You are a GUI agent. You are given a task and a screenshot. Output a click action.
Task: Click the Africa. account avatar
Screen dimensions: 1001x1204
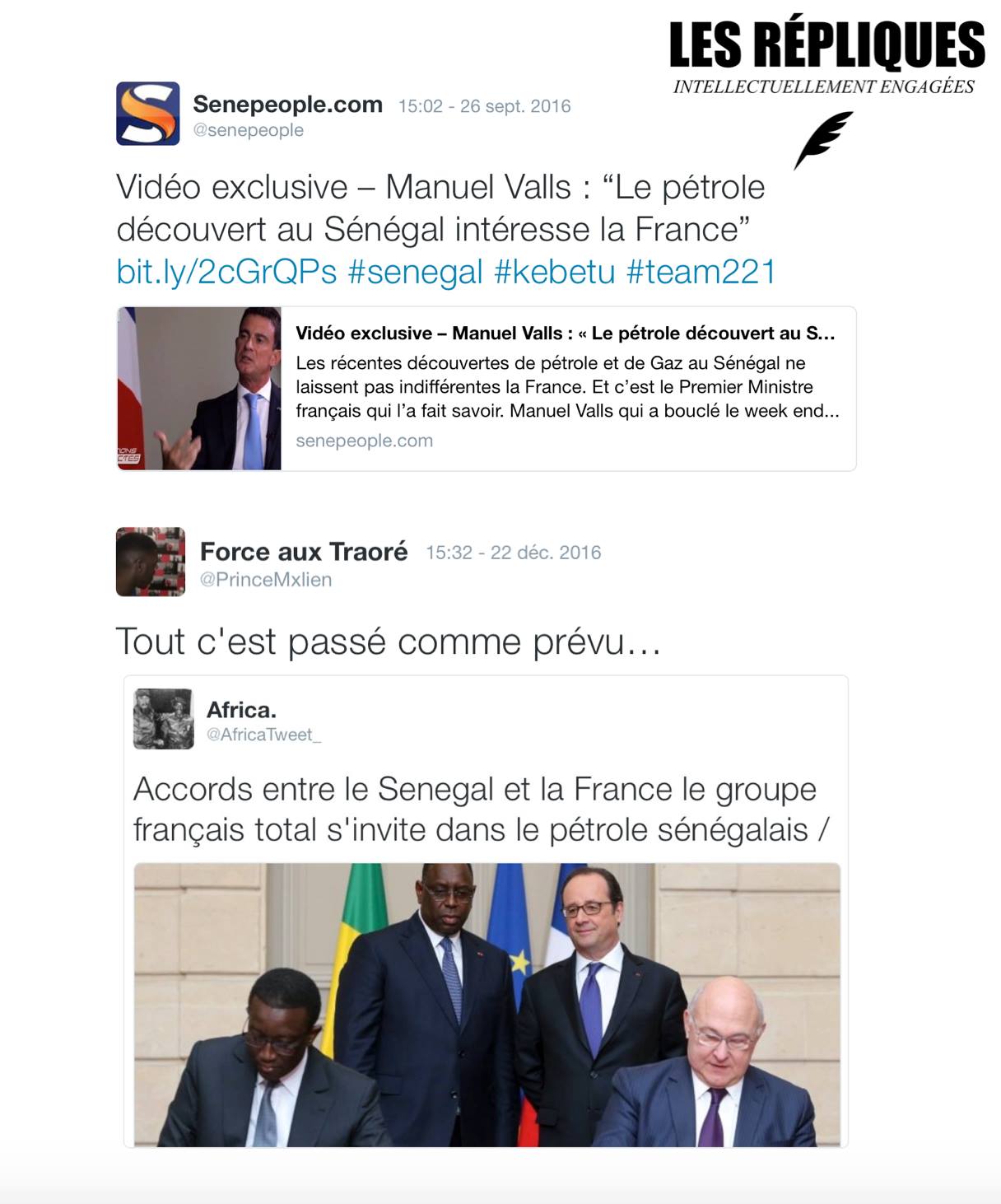[164, 719]
